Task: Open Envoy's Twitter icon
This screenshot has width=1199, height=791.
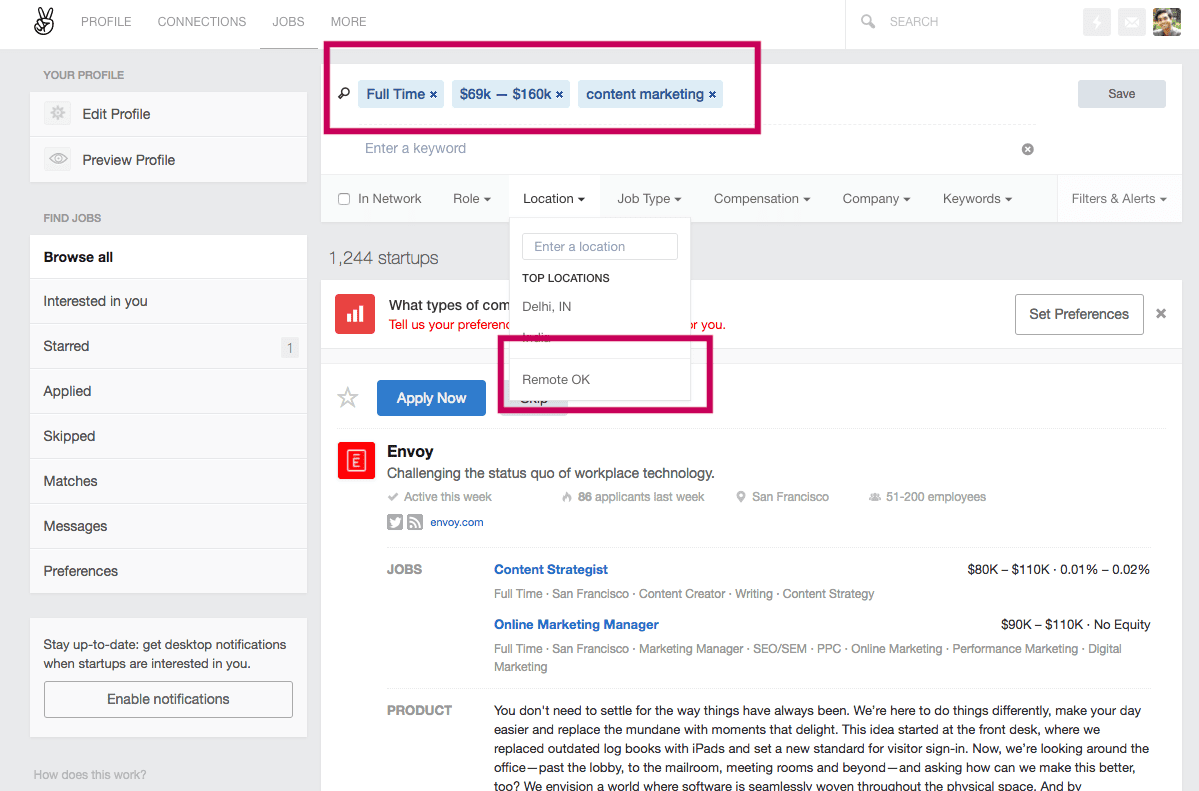Action: [394, 521]
